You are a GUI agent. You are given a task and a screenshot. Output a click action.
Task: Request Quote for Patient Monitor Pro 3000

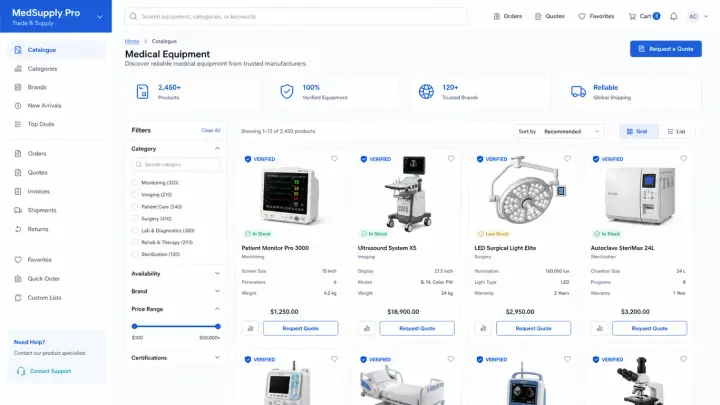point(300,328)
